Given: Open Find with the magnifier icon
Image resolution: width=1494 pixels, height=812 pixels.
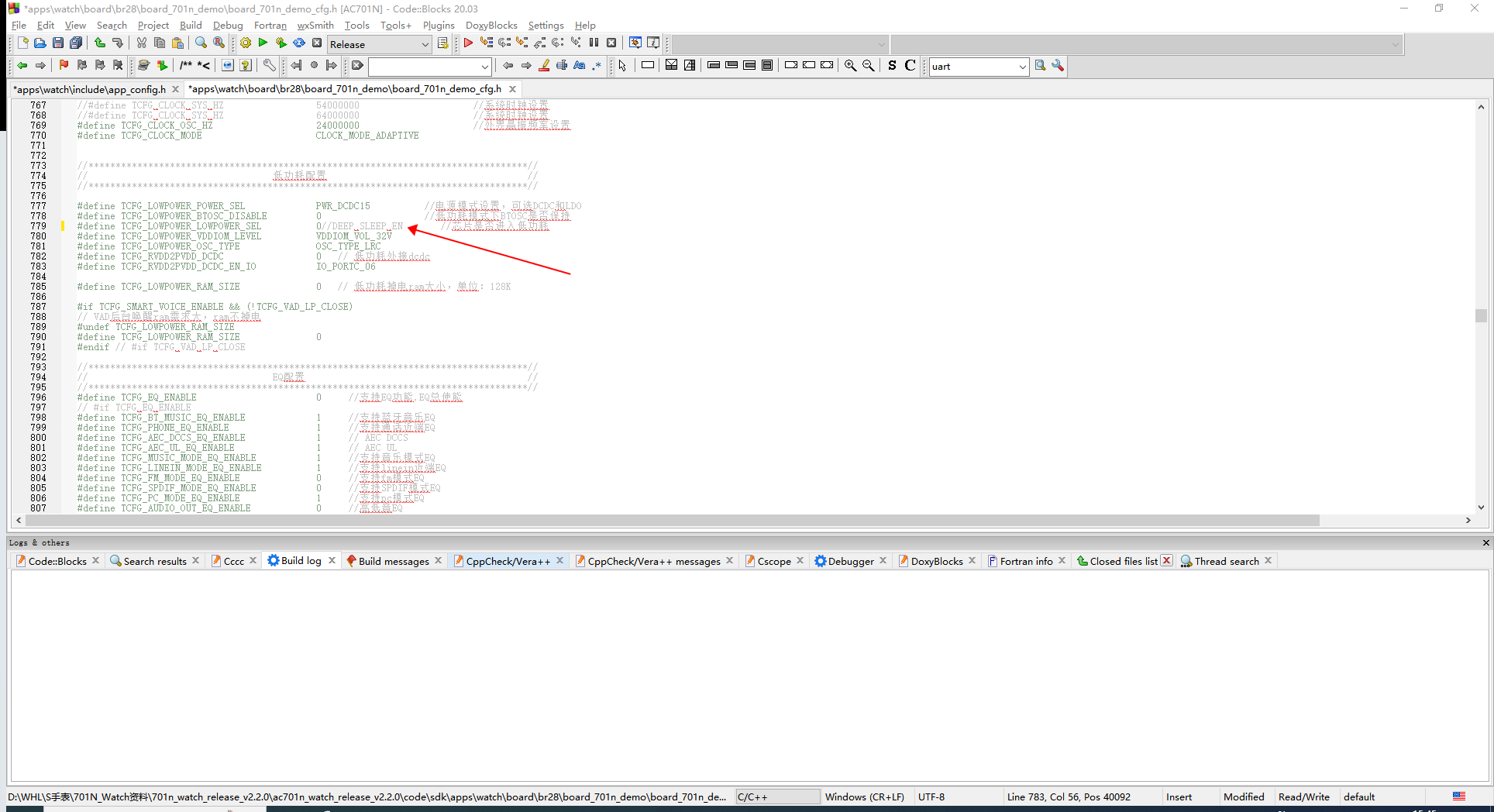Looking at the screenshot, I should coord(201,43).
